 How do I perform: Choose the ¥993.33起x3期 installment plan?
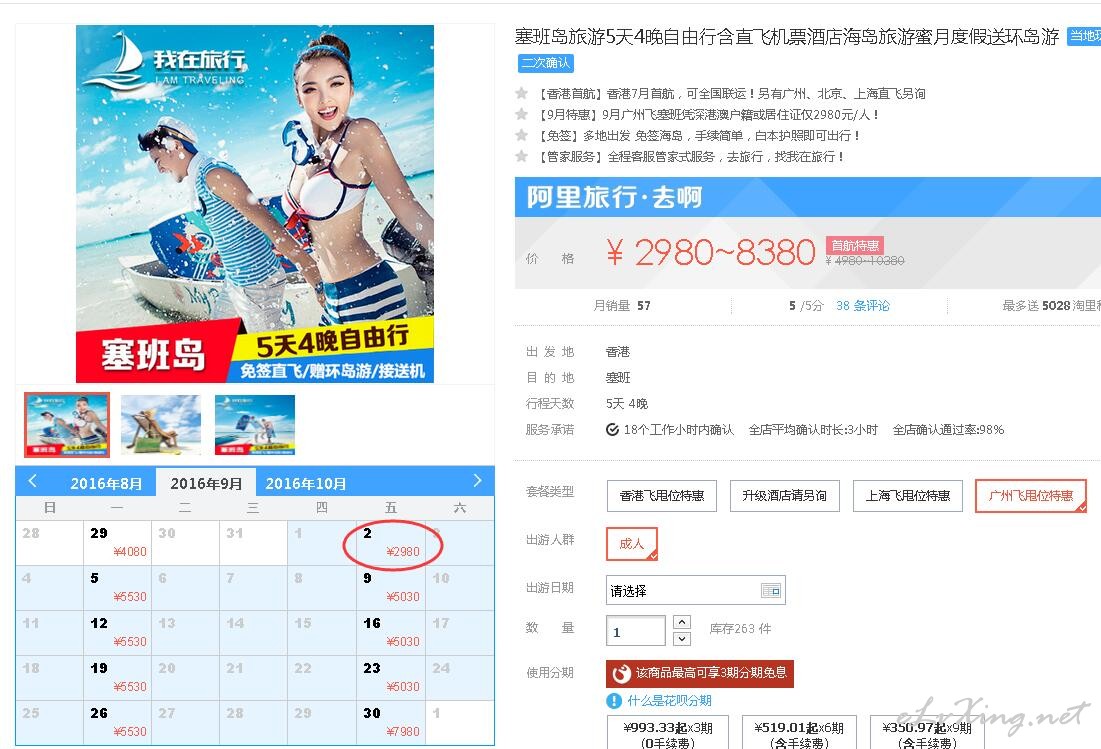click(668, 733)
